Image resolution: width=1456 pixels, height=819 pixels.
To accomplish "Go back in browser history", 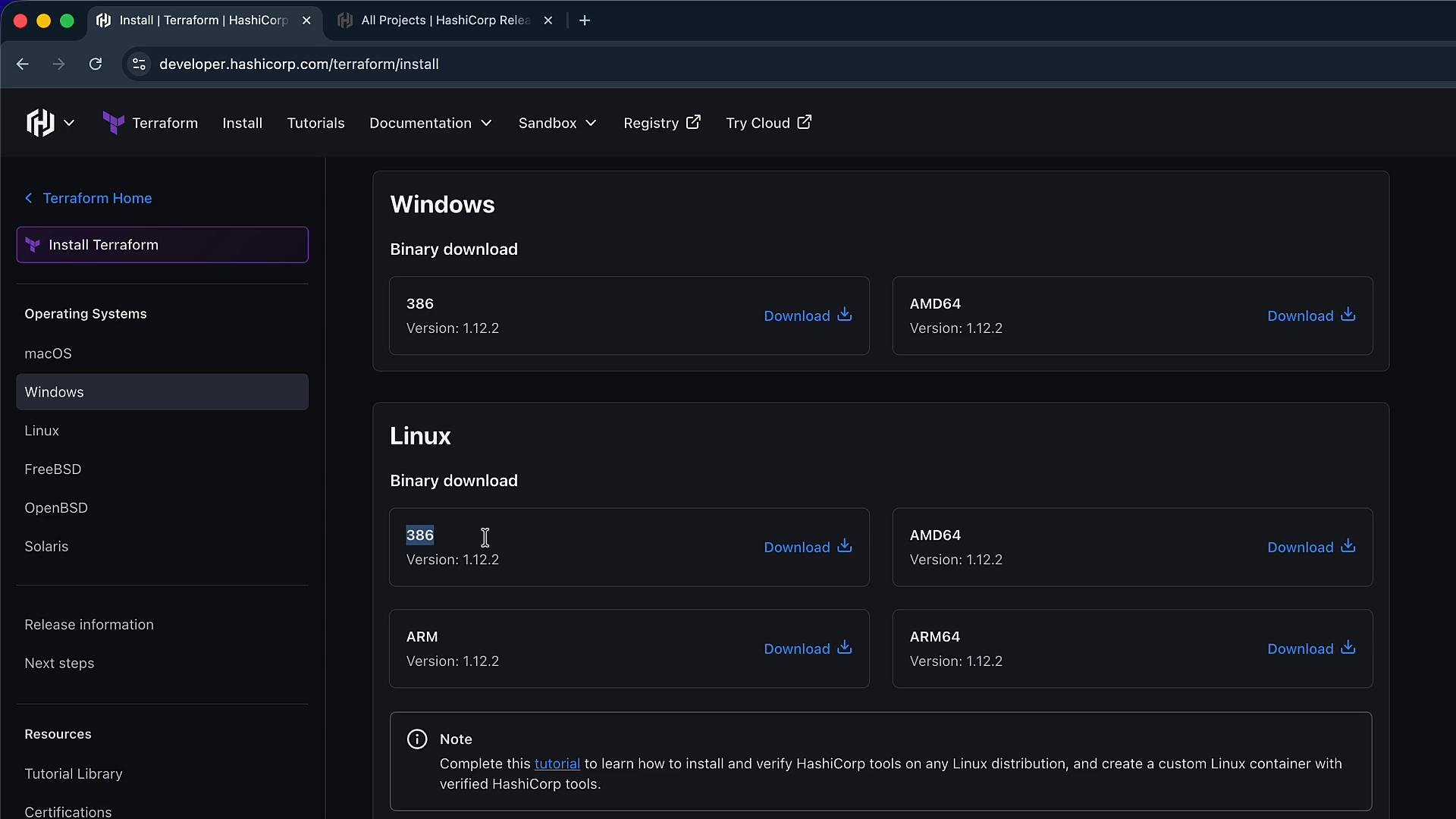I will tap(23, 64).
